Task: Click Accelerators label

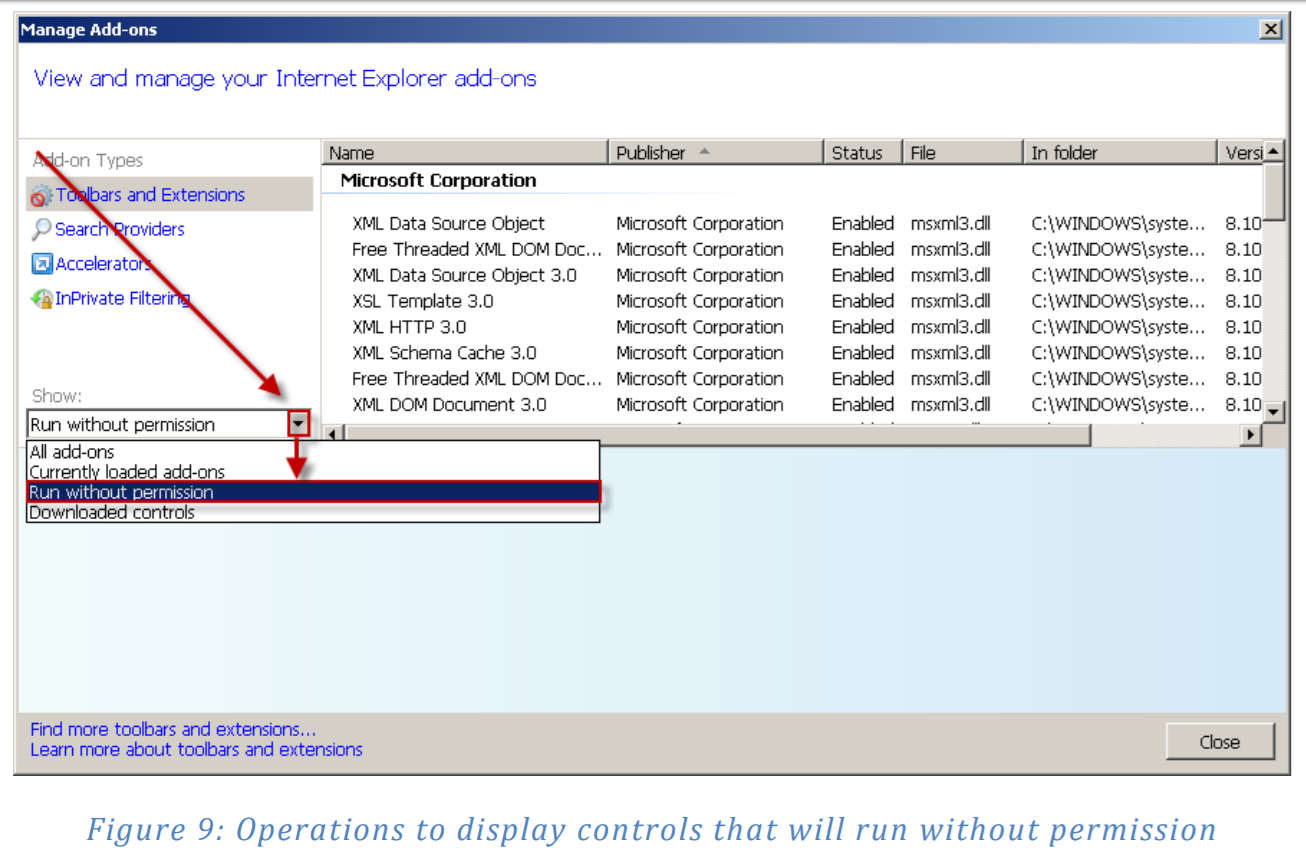Action: coord(104,264)
